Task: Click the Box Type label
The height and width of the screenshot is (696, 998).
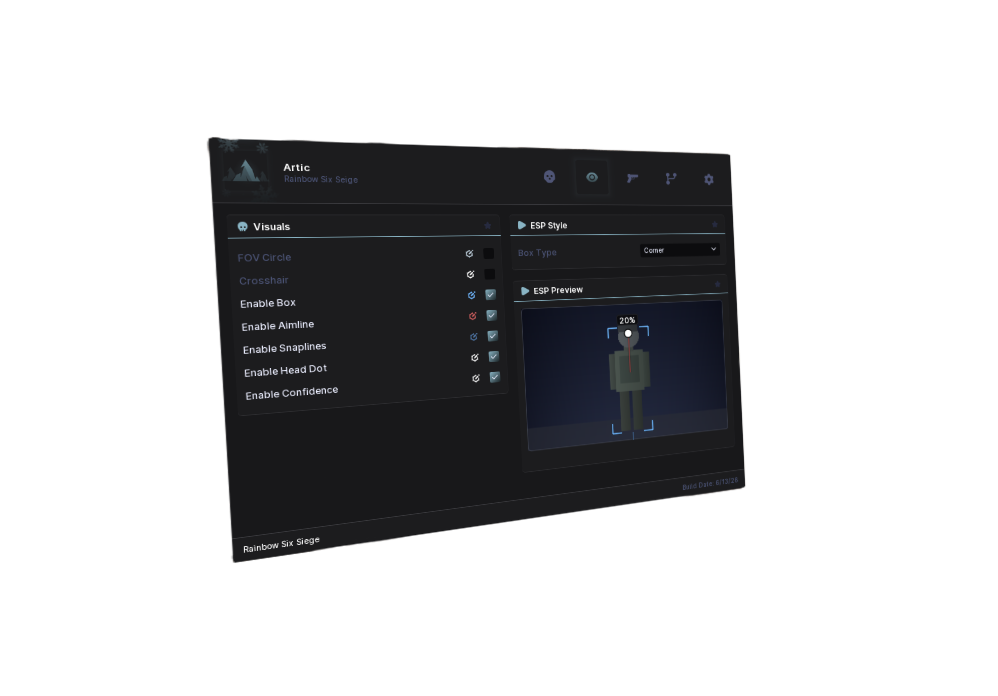Action: 537,253
